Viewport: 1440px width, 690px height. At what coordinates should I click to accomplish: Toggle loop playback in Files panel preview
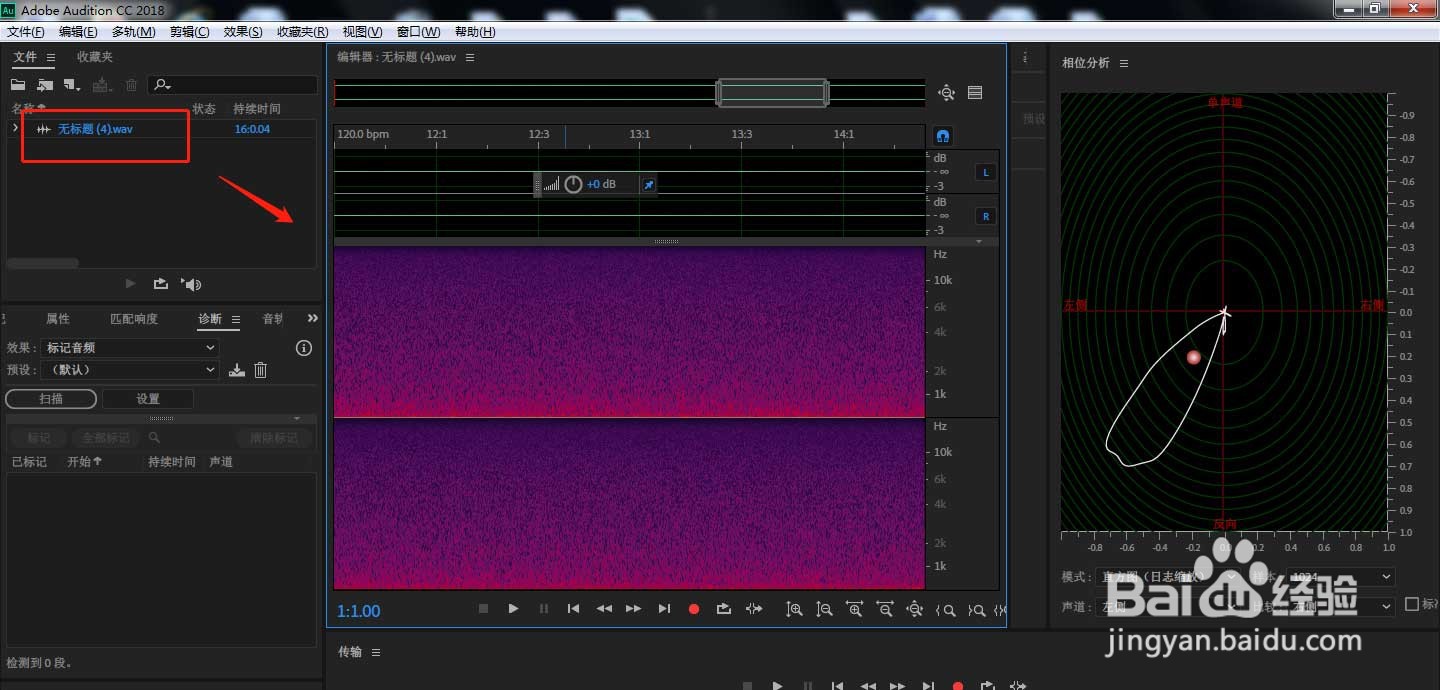coord(160,284)
